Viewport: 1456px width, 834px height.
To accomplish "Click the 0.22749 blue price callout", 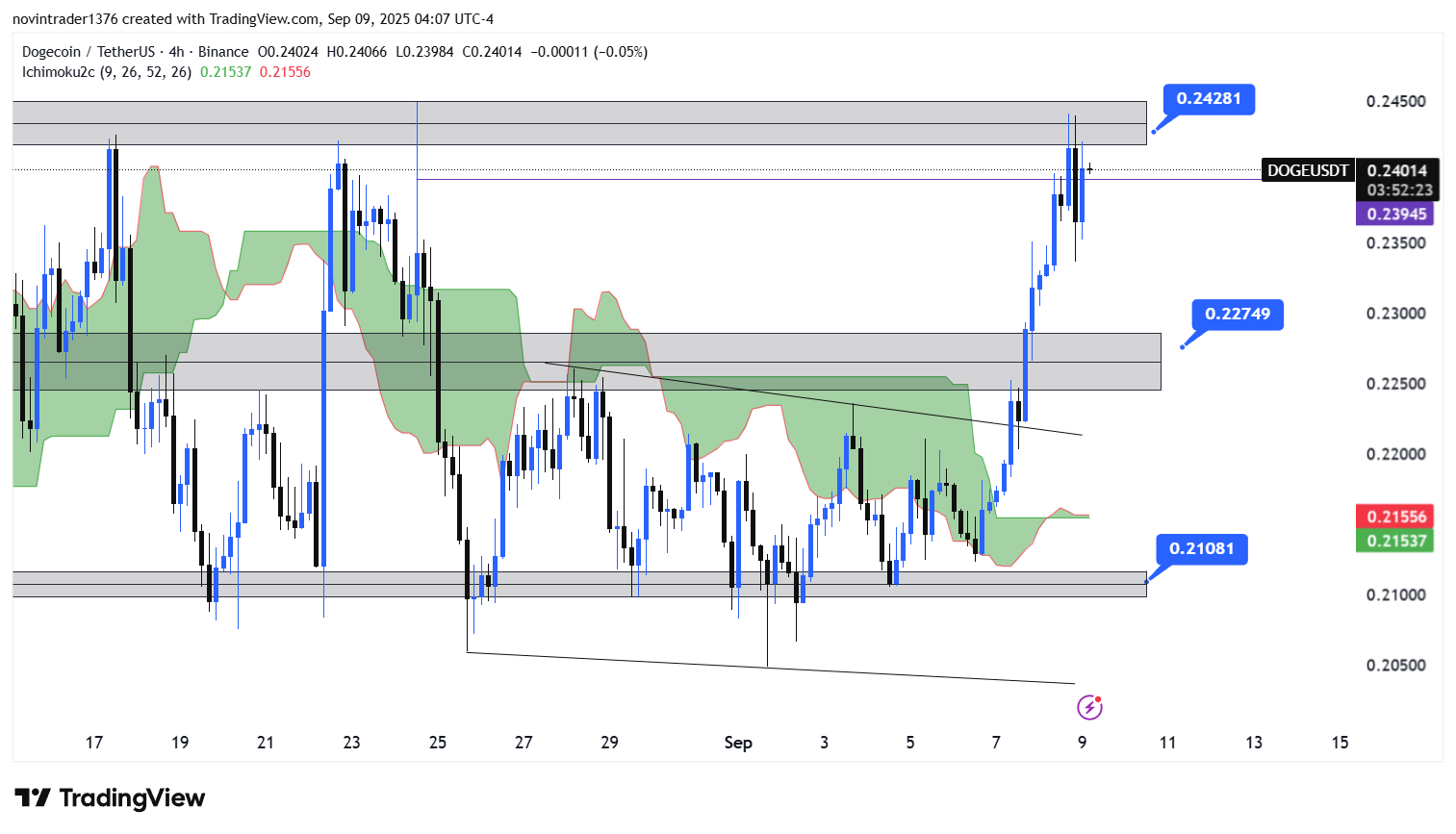I will [1238, 314].
